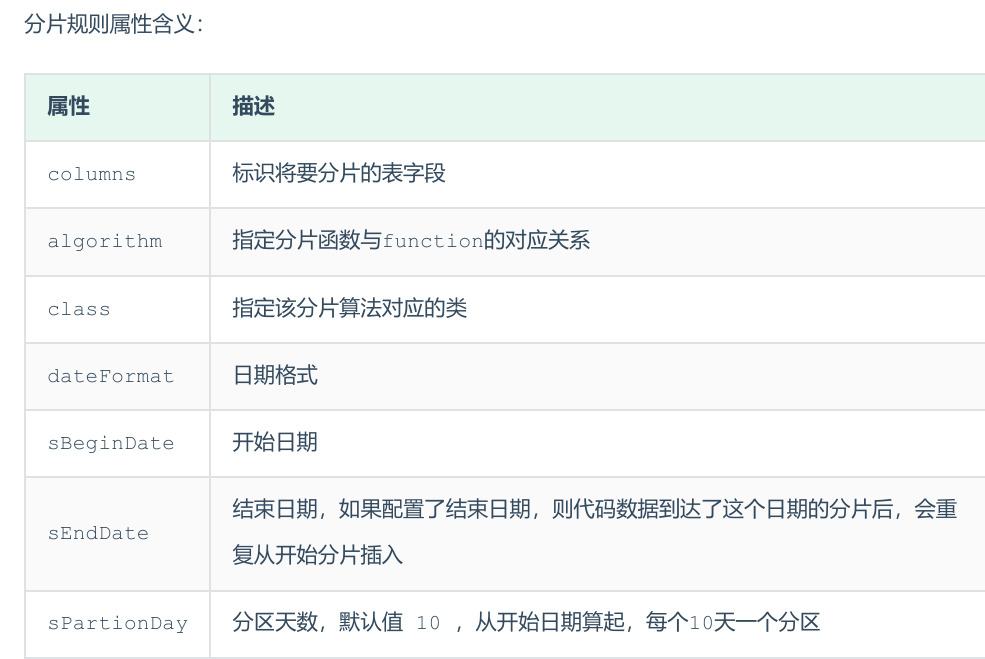Click the description 指定该分片算法对应的类

coord(349,308)
